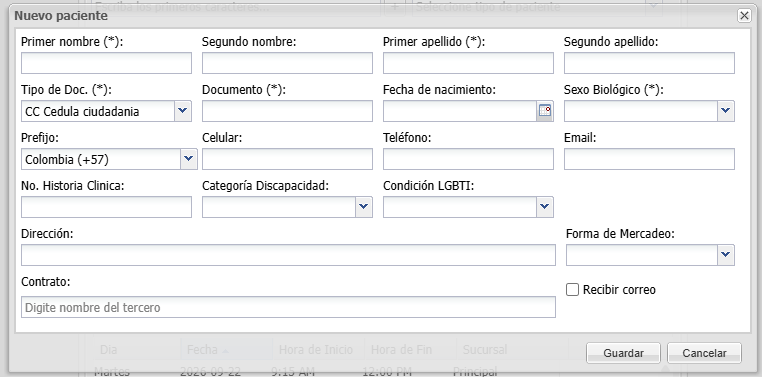The height and width of the screenshot is (377, 762).
Task: Expand the Condición LGBTI dropdown arrow
Action: click(545, 207)
